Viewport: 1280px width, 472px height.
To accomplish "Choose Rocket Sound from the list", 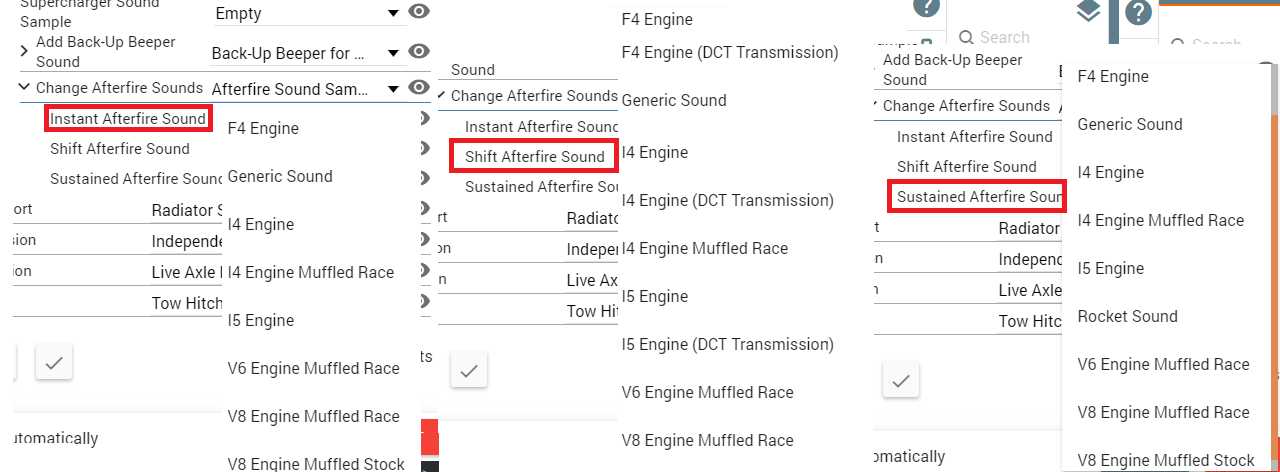I will (x=1127, y=316).
